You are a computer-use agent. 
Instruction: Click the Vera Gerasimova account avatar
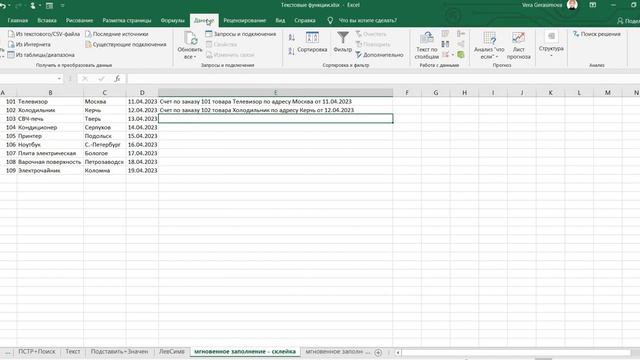[x=572, y=5]
